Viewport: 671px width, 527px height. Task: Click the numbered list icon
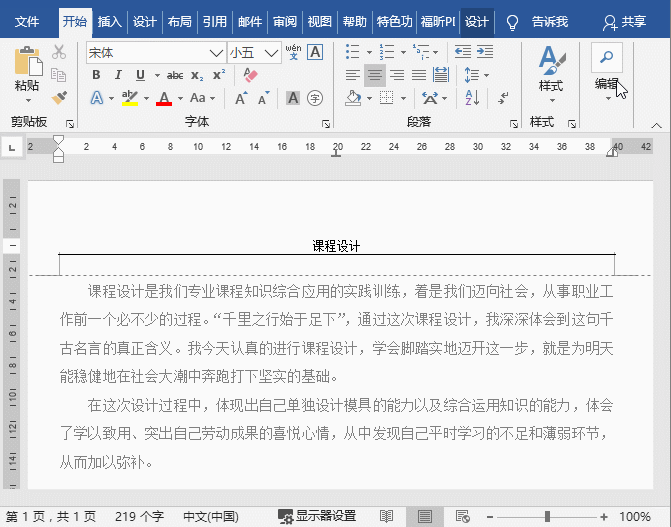point(387,52)
